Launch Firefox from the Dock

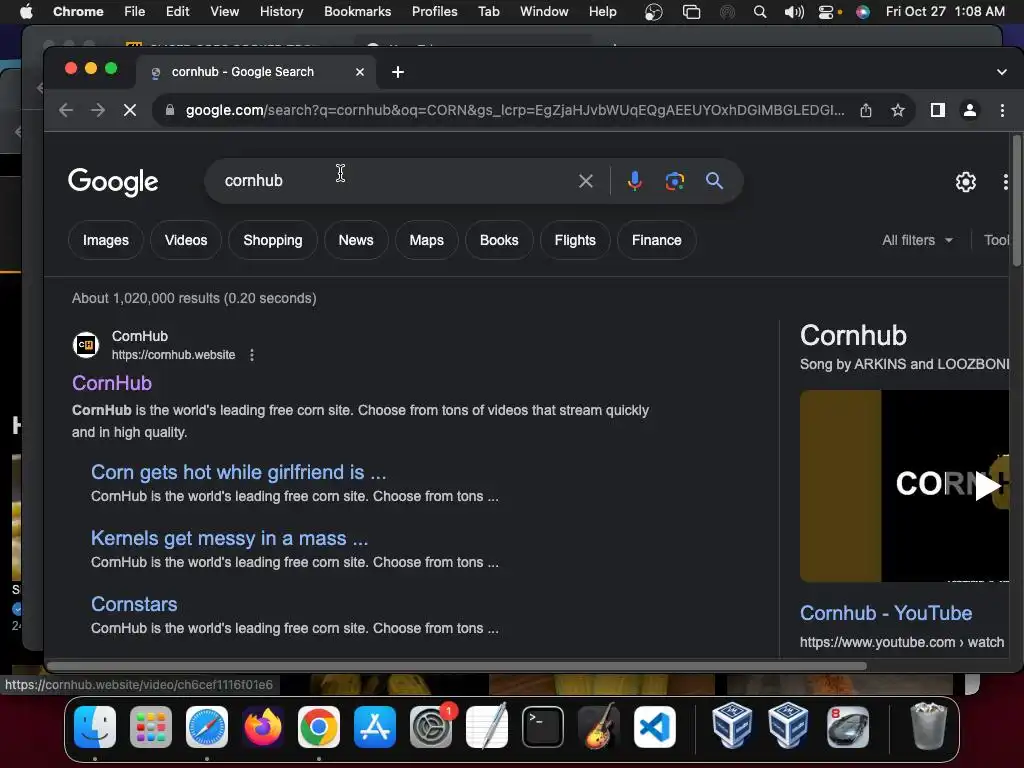click(263, 727)
